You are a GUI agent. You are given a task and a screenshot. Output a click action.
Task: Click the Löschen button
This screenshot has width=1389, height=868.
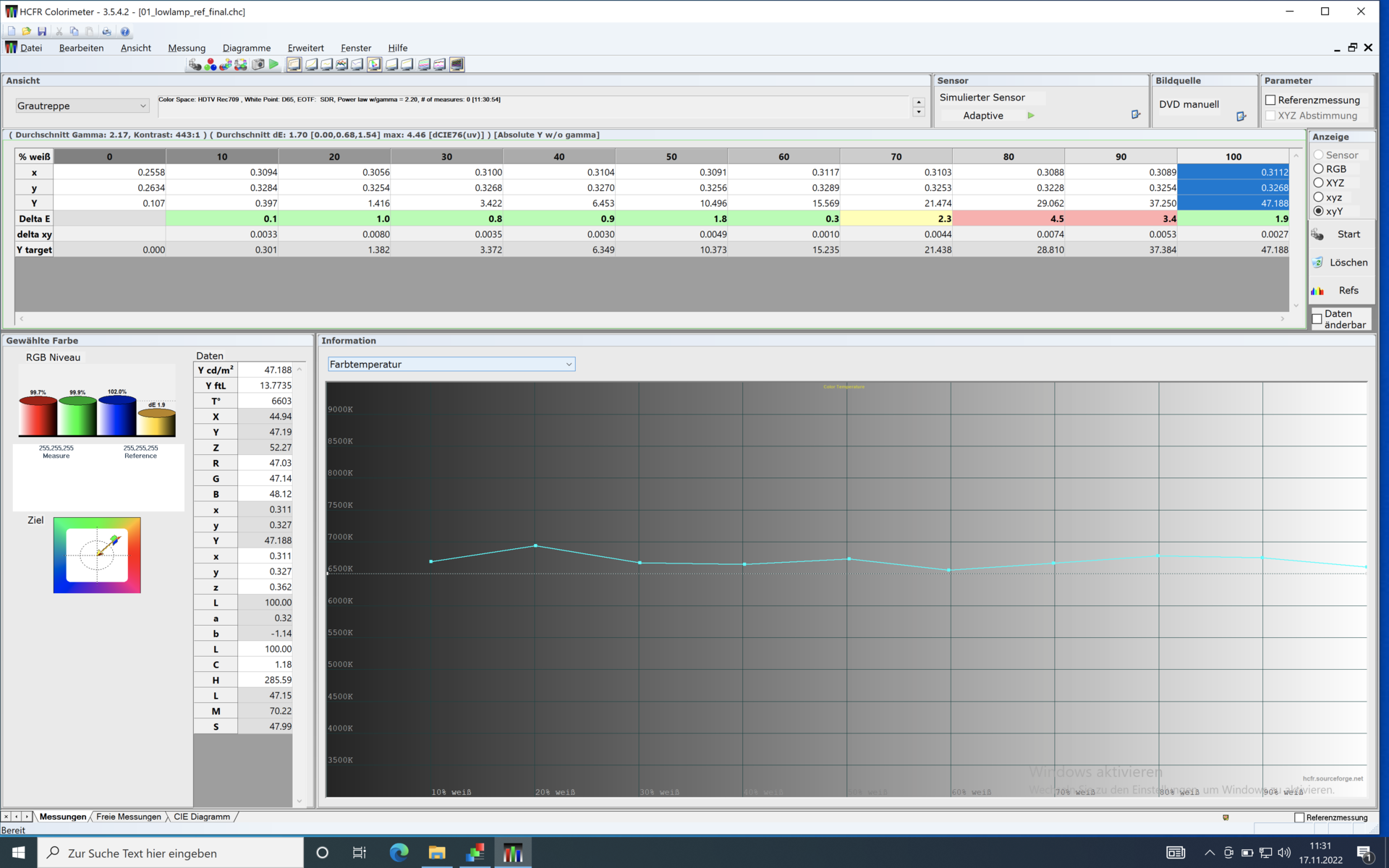(1341, 263)
